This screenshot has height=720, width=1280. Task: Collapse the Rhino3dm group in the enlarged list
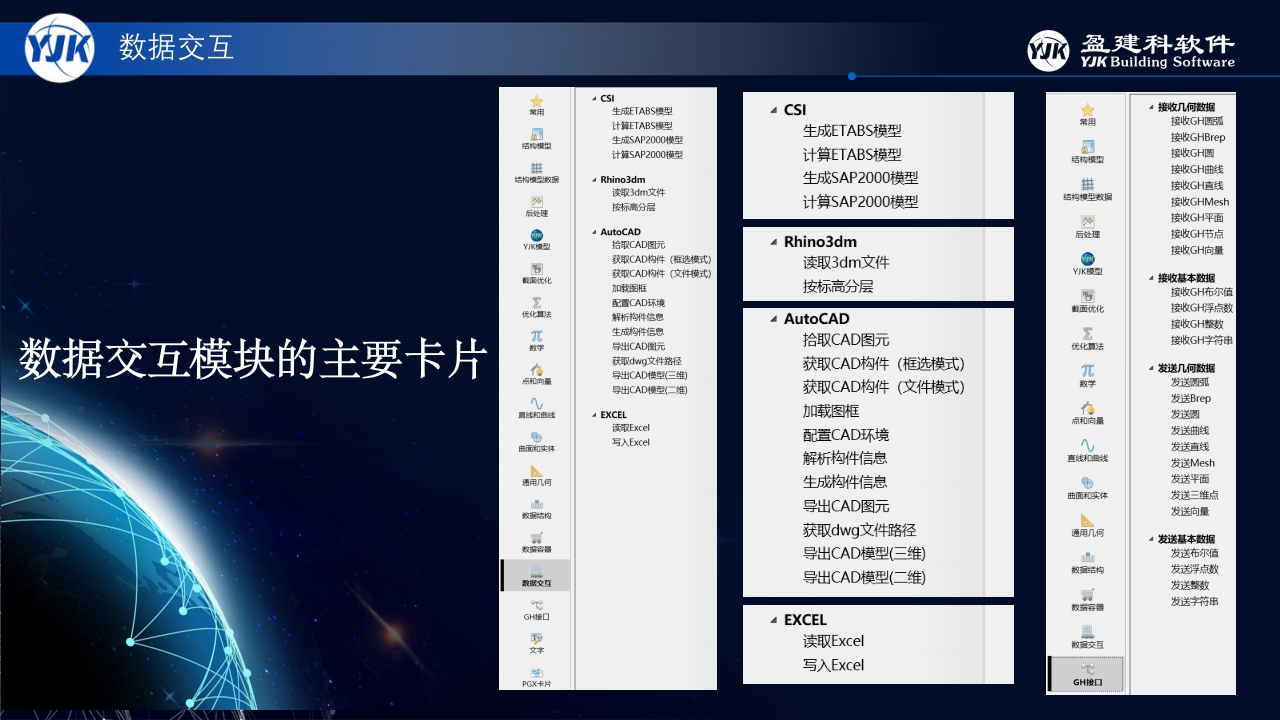pos(773,242)
